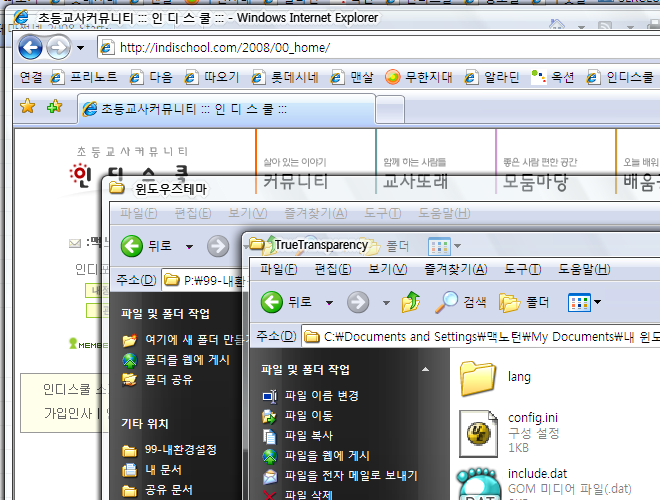
Task: Open 편집(E) menu in TrueTransparency window
Action: [x=333, y=269]
